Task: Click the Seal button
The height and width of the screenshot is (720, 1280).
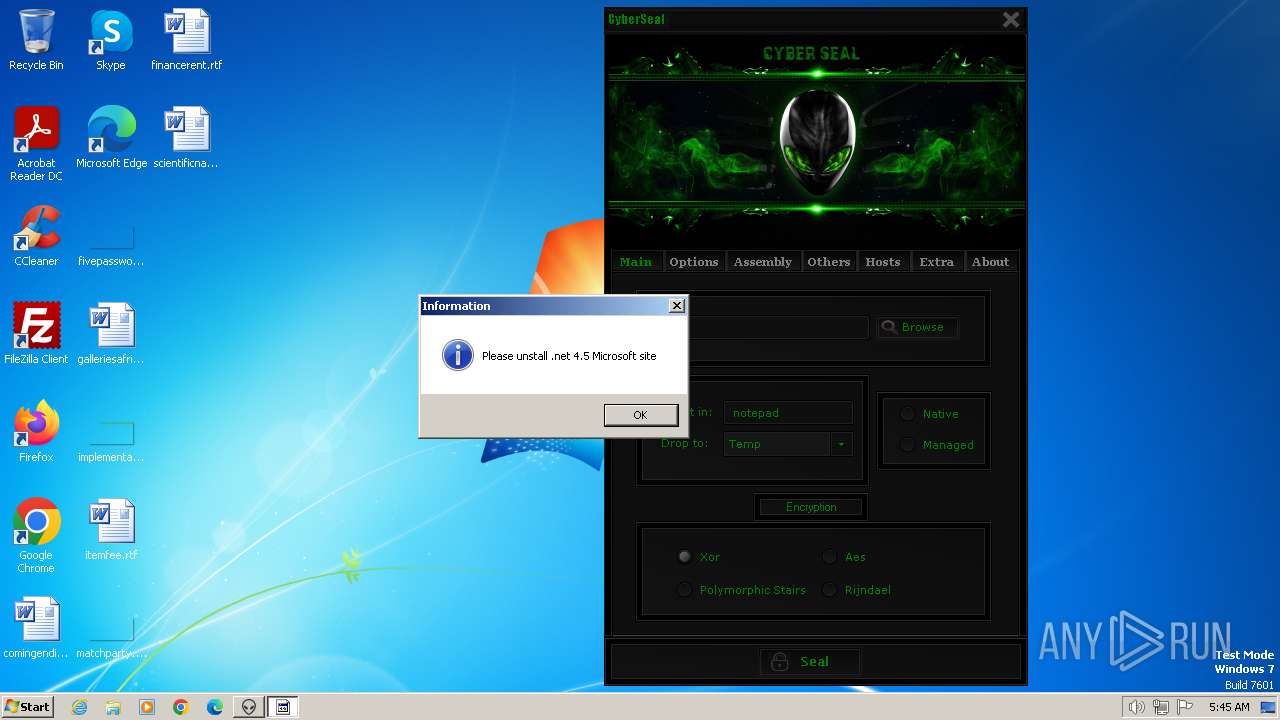Action: pyautogui.click(x=812, y=661)
